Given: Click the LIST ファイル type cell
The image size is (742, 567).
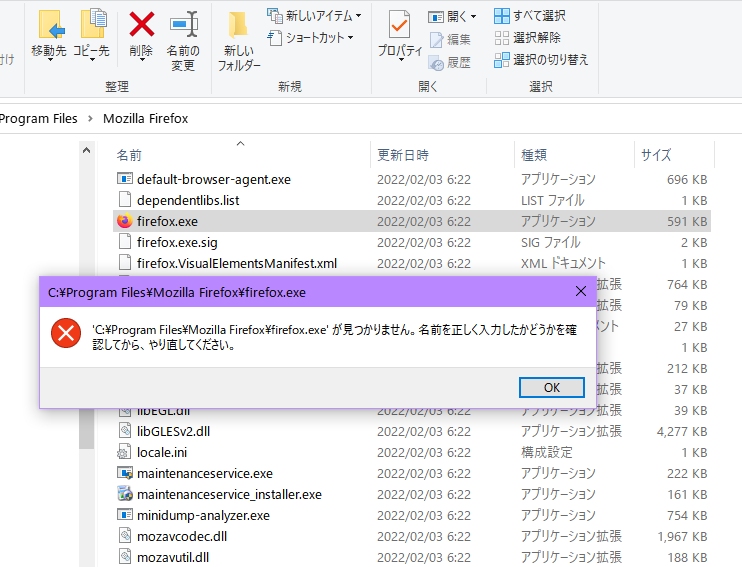Looking at the screenshot, I should (x=553, y=200).
